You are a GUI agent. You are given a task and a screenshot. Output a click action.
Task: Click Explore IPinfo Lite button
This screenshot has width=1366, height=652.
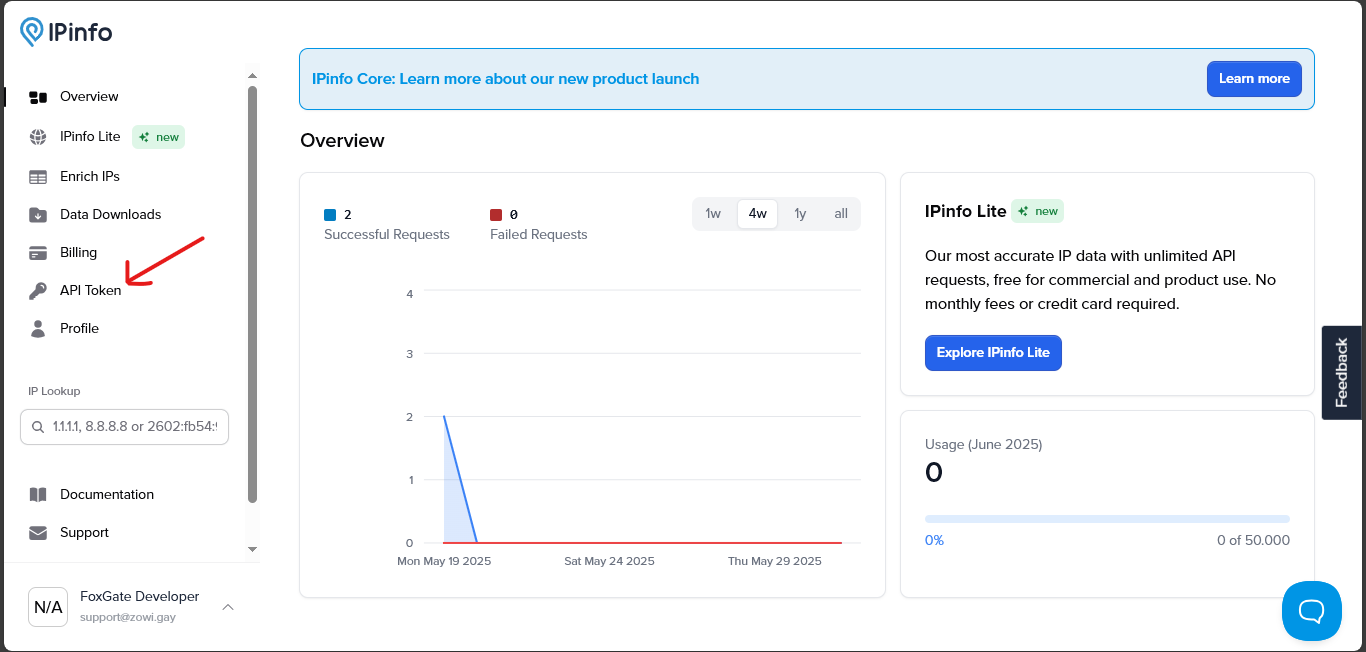(x=993, y=353)
